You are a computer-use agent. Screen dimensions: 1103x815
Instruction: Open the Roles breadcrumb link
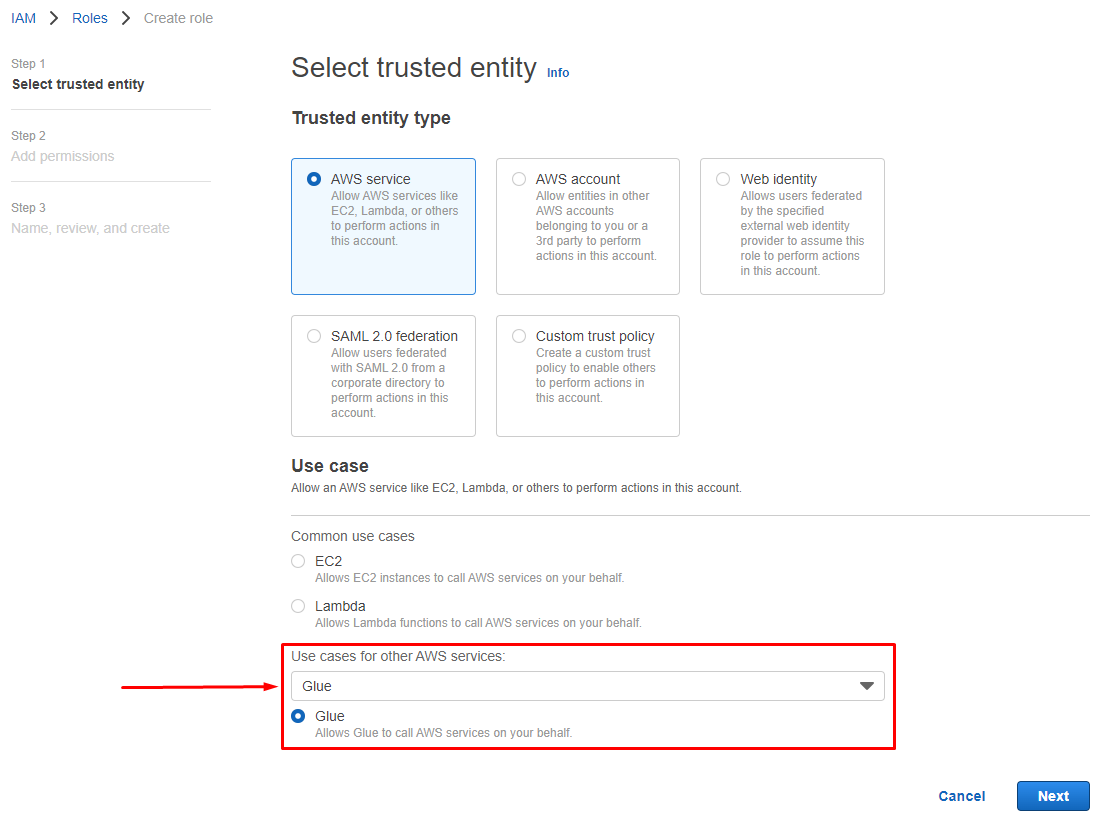(x=89, y=17)
